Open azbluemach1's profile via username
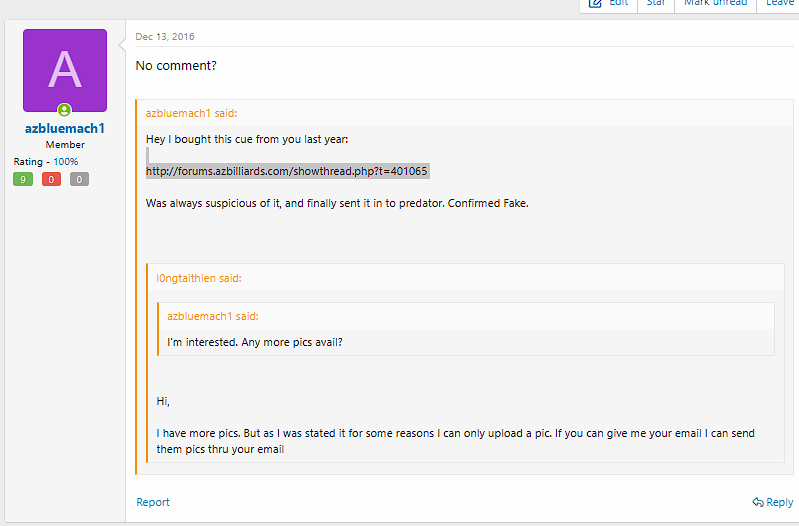 pyautogui.click(x=65, y=128)
